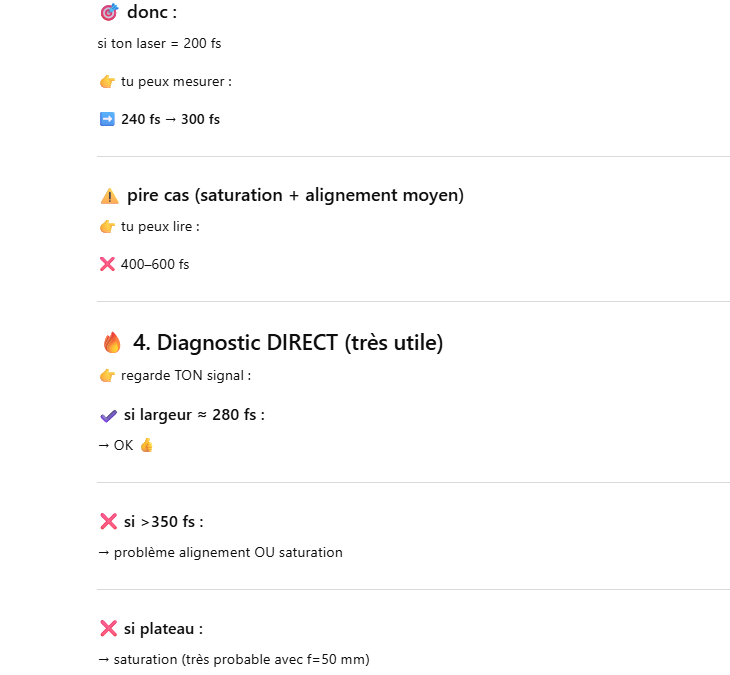Click the red cross before "400–600 fs"
Image resolution: width=730 pixels, height=675 pixels.
click(107, 265)
